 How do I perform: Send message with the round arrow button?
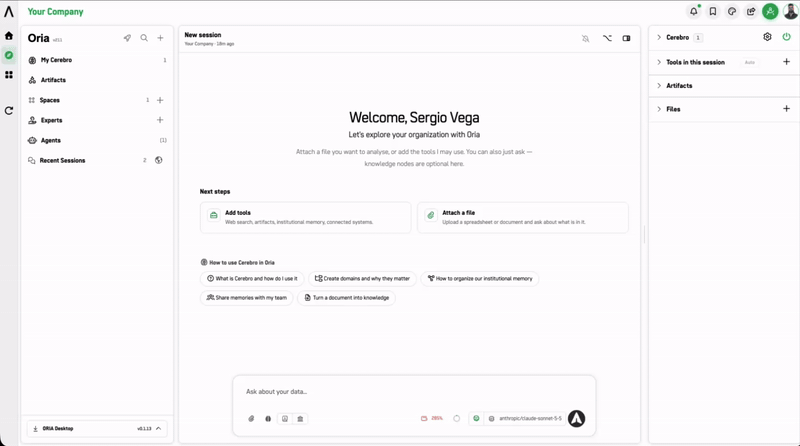[x=577, y=418]
